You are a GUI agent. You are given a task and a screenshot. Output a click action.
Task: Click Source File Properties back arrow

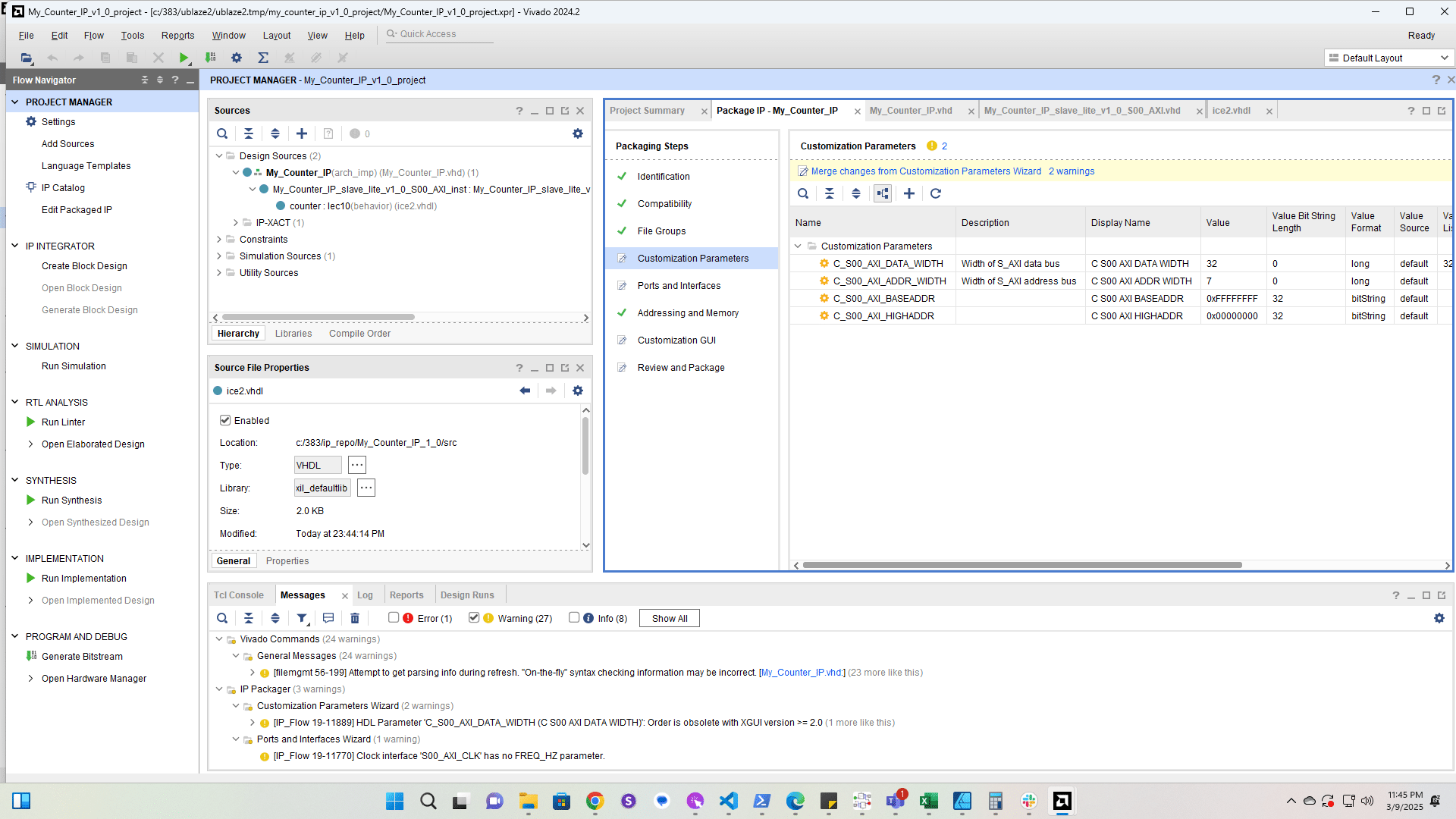pyautogui.click(x=525, y=391)
